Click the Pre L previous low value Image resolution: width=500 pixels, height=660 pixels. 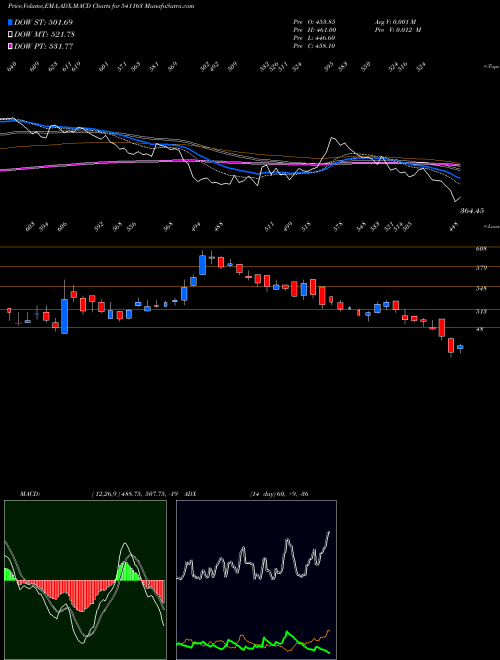point(314,38)
